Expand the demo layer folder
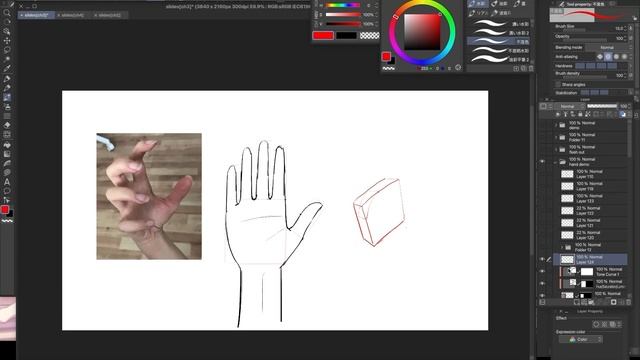This screenshot has height=360, width=640. pos(556,125)
